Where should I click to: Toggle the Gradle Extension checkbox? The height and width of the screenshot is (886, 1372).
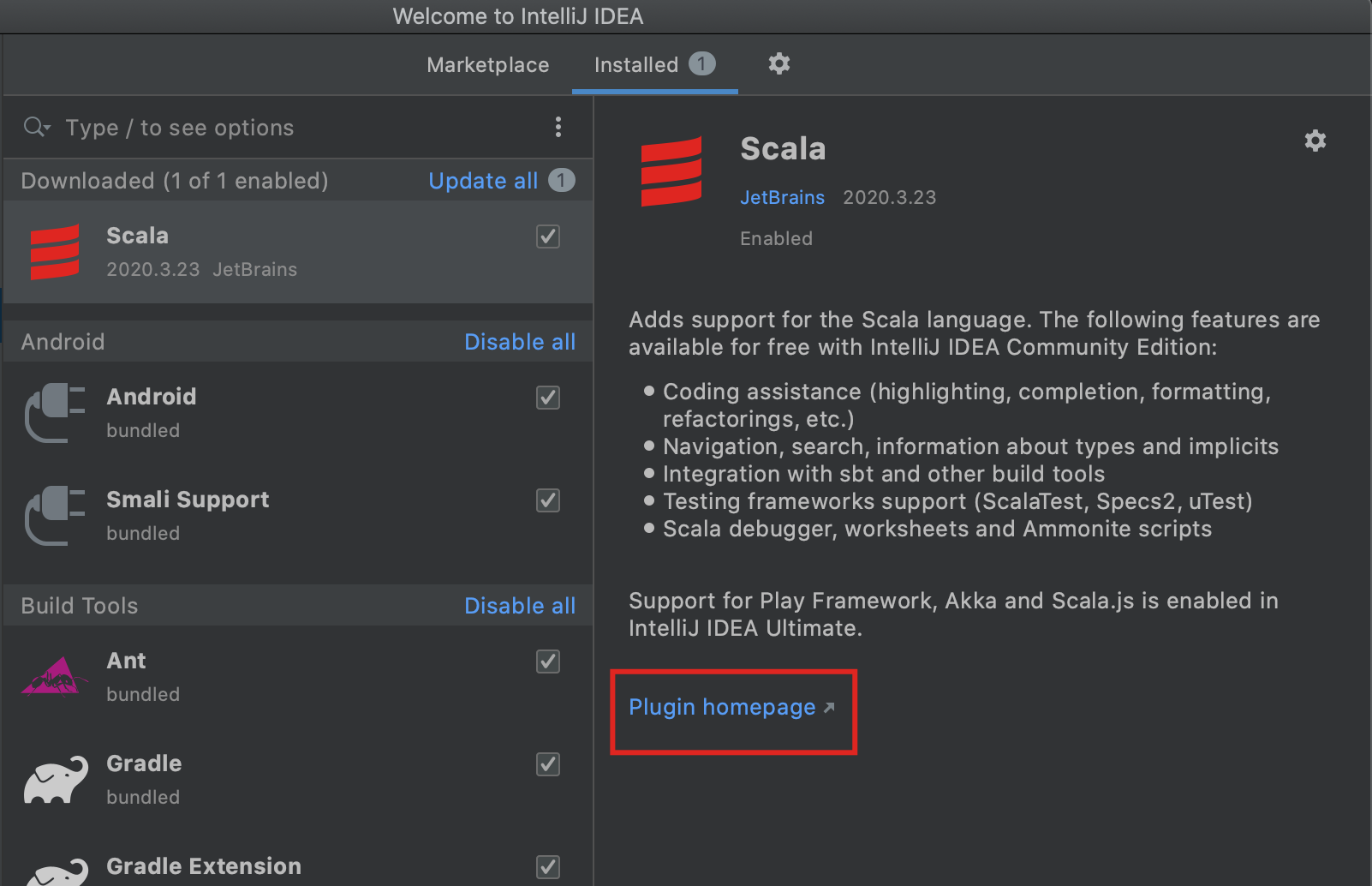(548, 867)
